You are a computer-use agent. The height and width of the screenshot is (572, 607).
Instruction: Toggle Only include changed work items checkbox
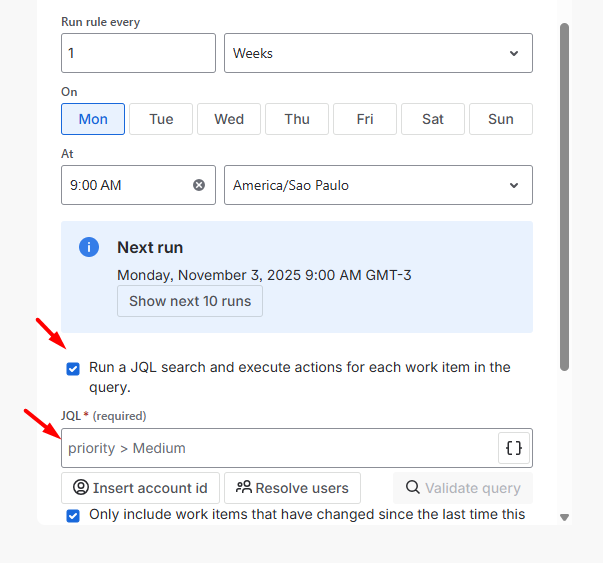pyautogui.click(x=73, y=516)
